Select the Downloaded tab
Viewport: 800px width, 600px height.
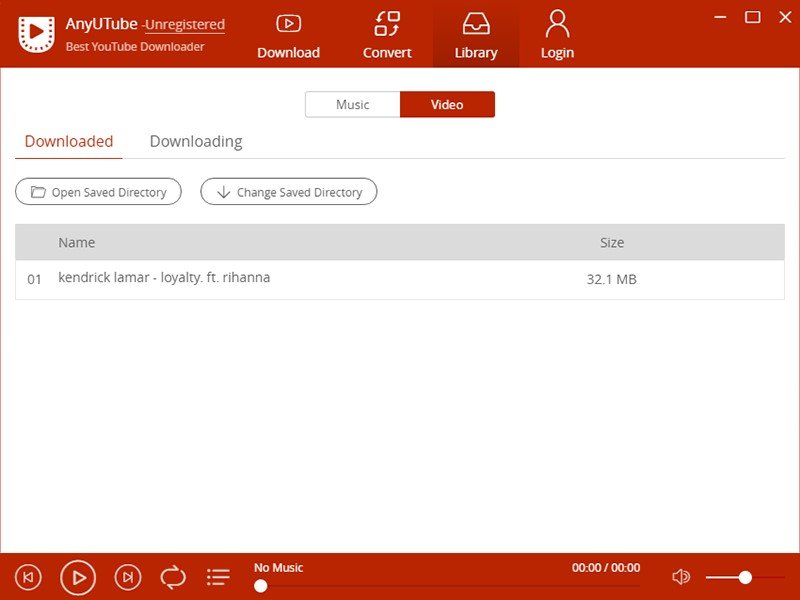pos(69,142)
